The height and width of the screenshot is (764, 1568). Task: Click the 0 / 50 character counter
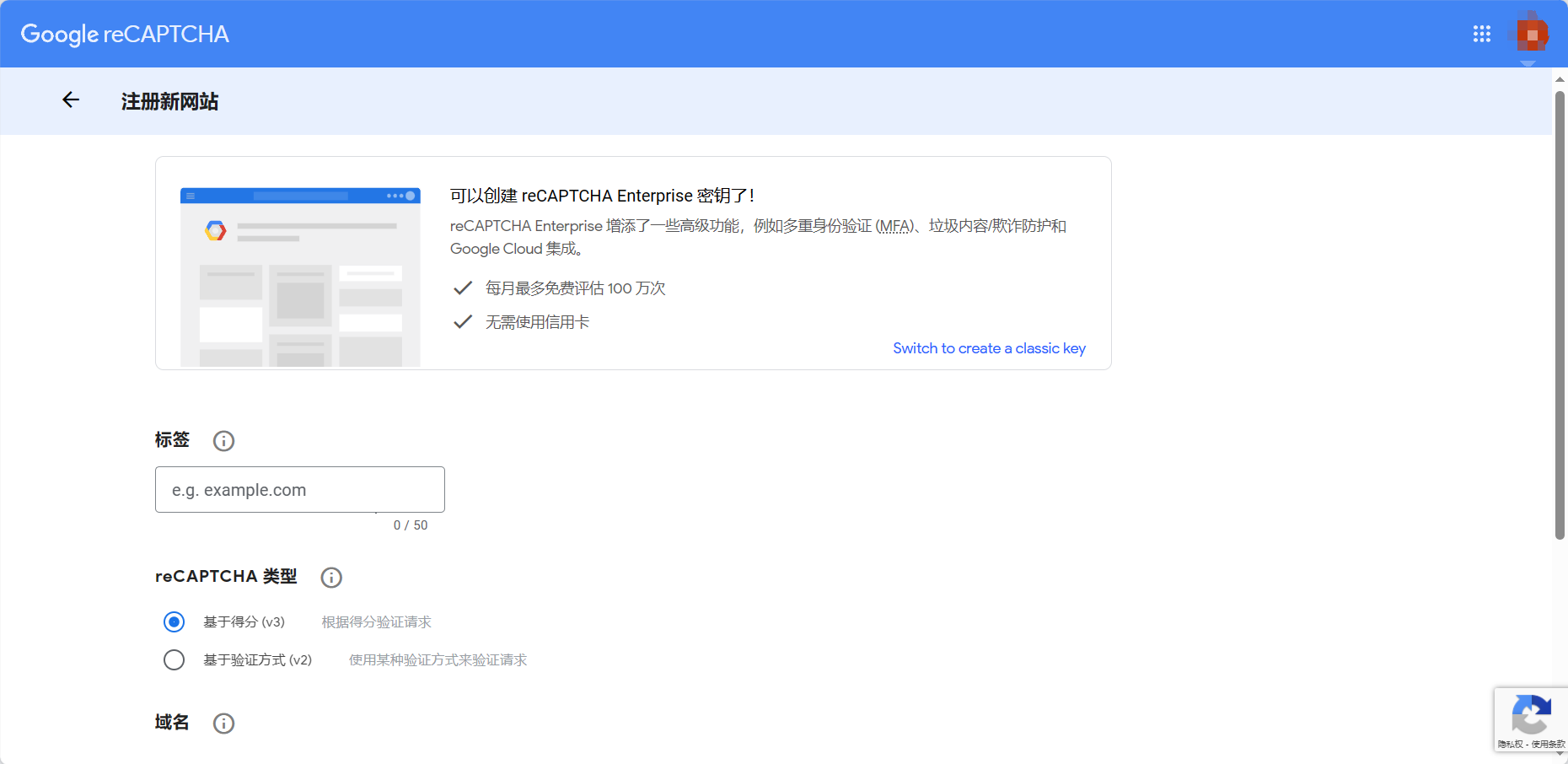(411, 525)
